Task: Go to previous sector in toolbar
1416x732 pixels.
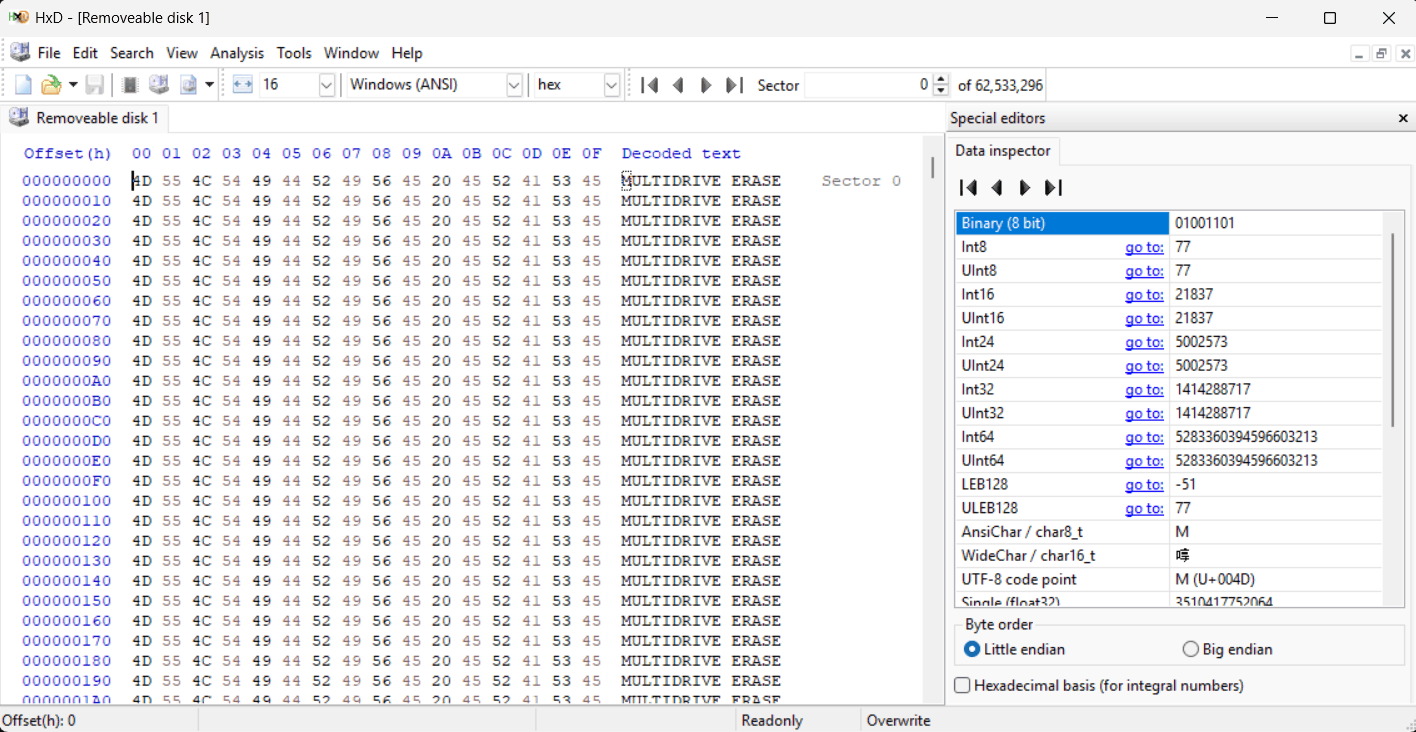Action: [x=678, y=85]
